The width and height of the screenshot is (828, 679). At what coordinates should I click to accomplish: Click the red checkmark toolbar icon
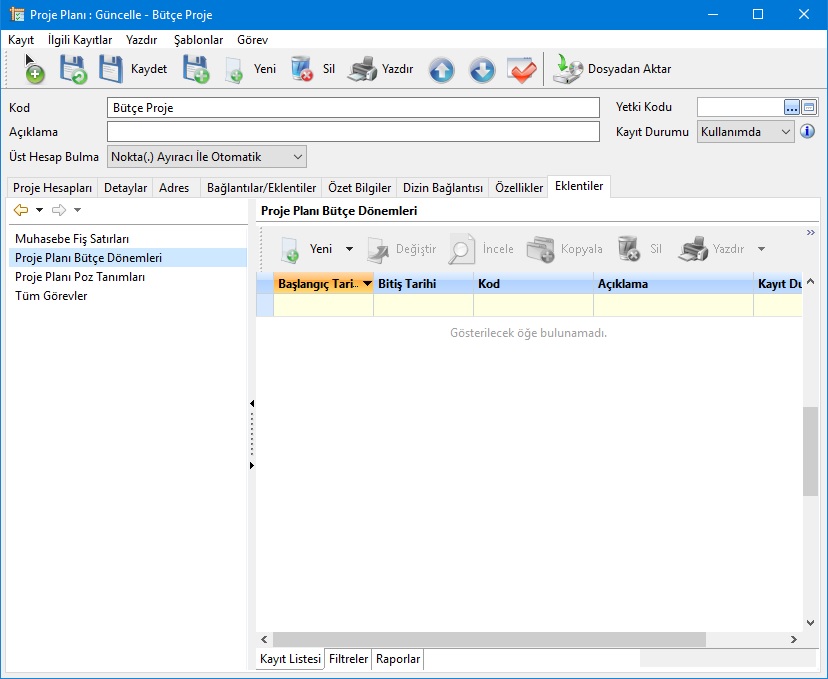point(522,70)
